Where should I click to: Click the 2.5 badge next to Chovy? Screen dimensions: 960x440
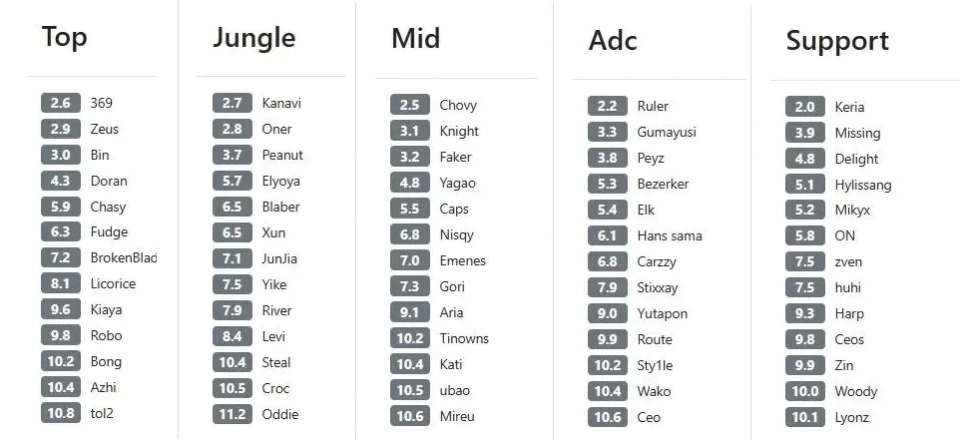point(409,105)
